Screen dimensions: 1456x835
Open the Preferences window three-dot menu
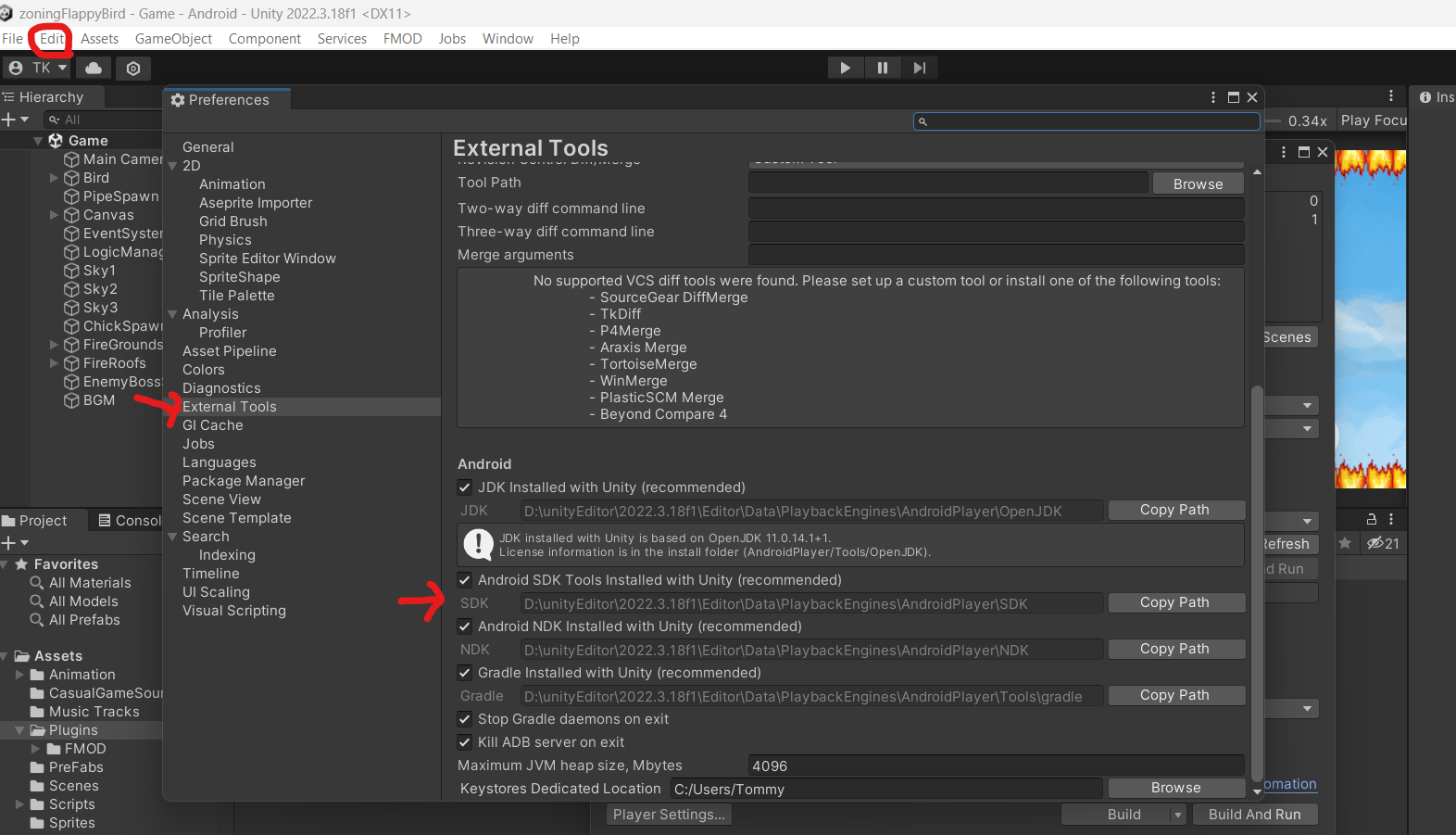tap(1213, 97)
